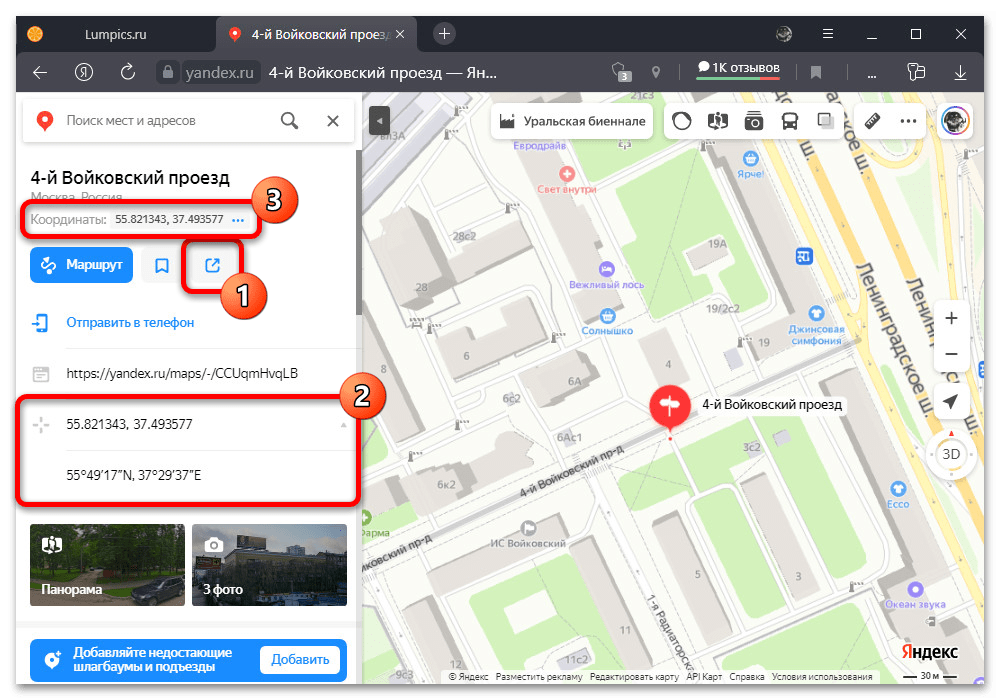Click side panel vertical scrollbar
This screenshot has width=1000, height=700.
click(358, 233)
